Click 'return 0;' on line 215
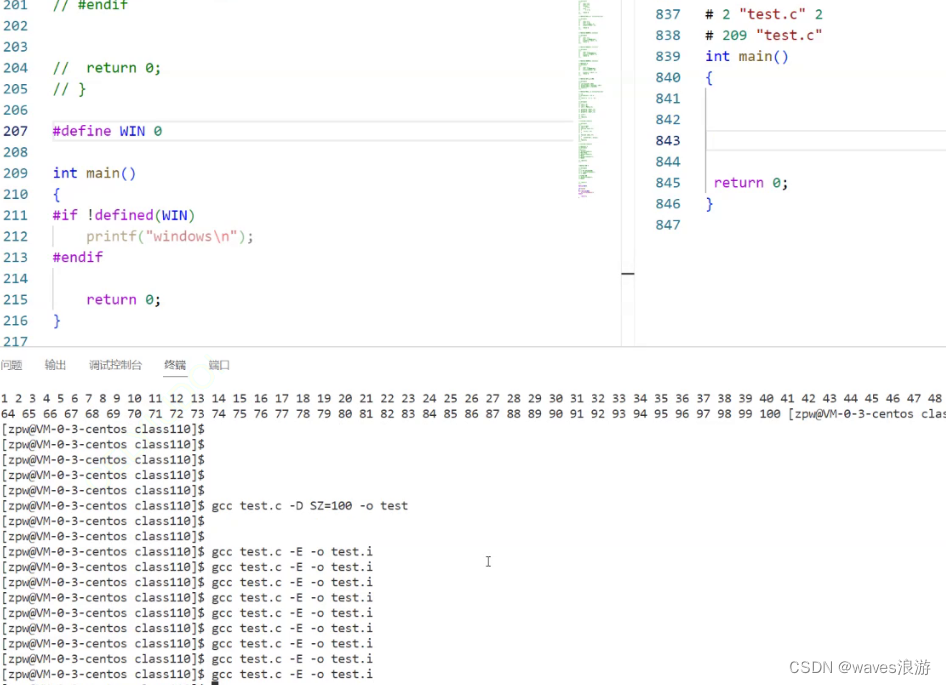The width and height of the screenshot is (946, 685). point(124,300)
